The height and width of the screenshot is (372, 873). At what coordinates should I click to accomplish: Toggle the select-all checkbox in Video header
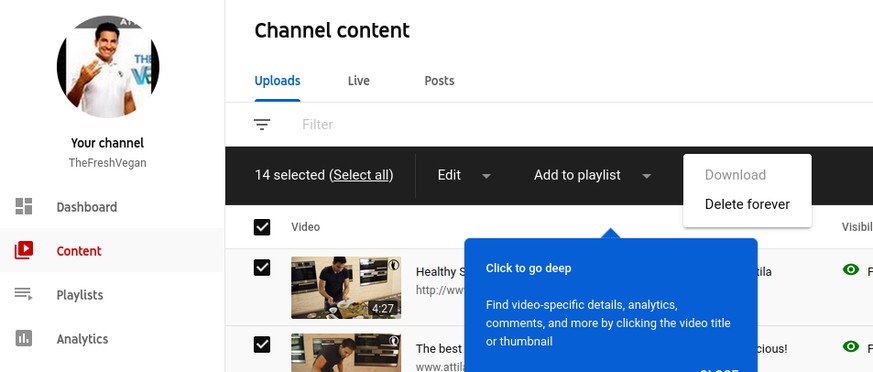[262, 227]
